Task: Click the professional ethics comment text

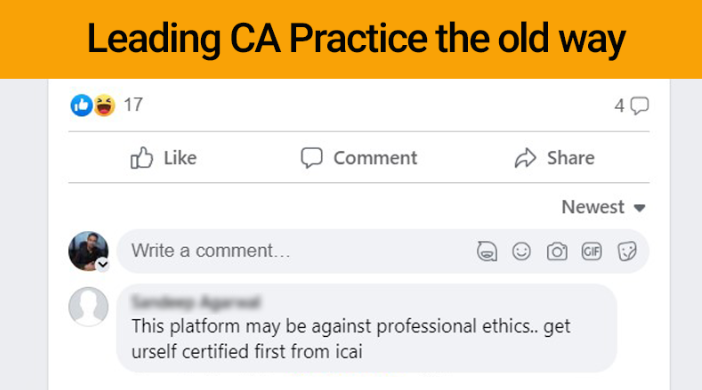Action: pos(351,339)
